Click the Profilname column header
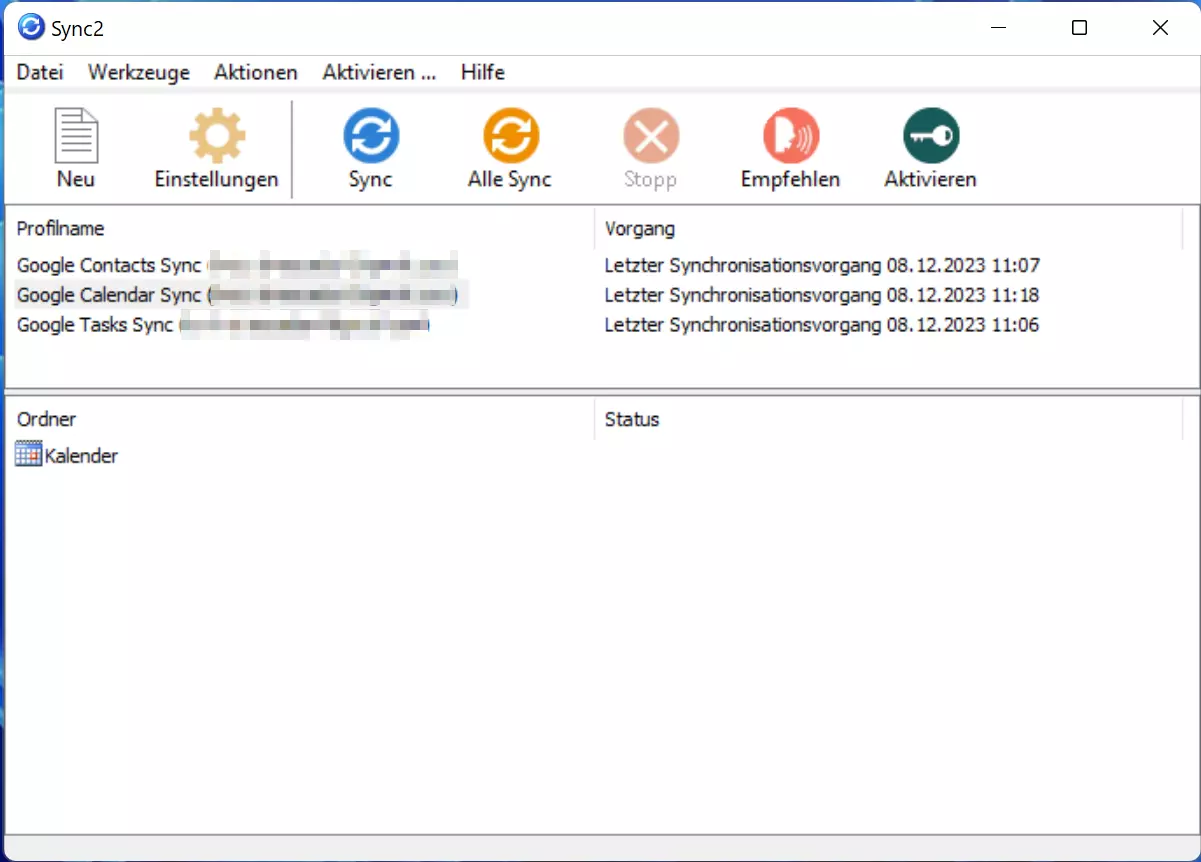The image size is (1201, 862). (x=60, y=228)
